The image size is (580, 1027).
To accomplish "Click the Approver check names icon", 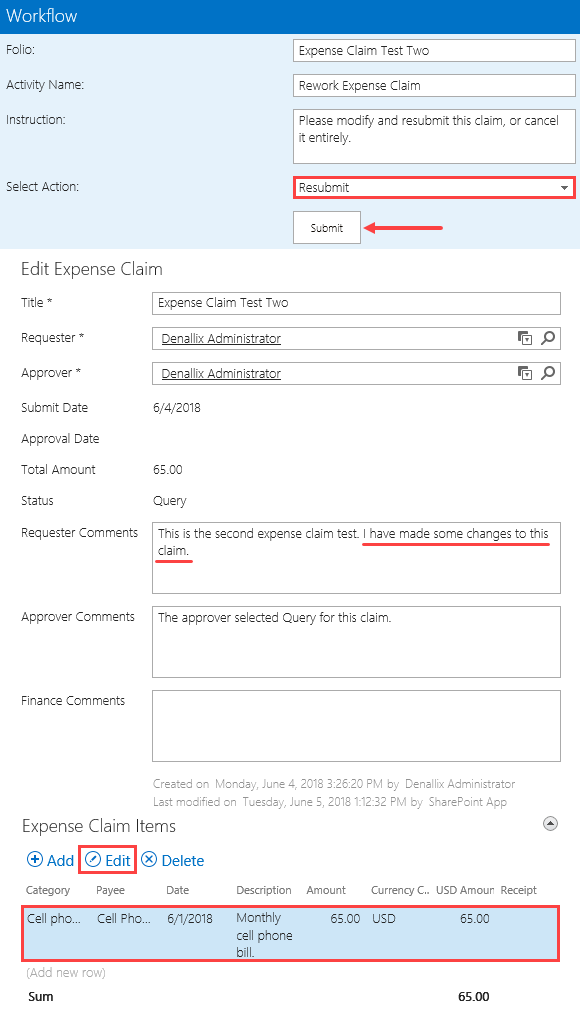I will tap(525, 373).
